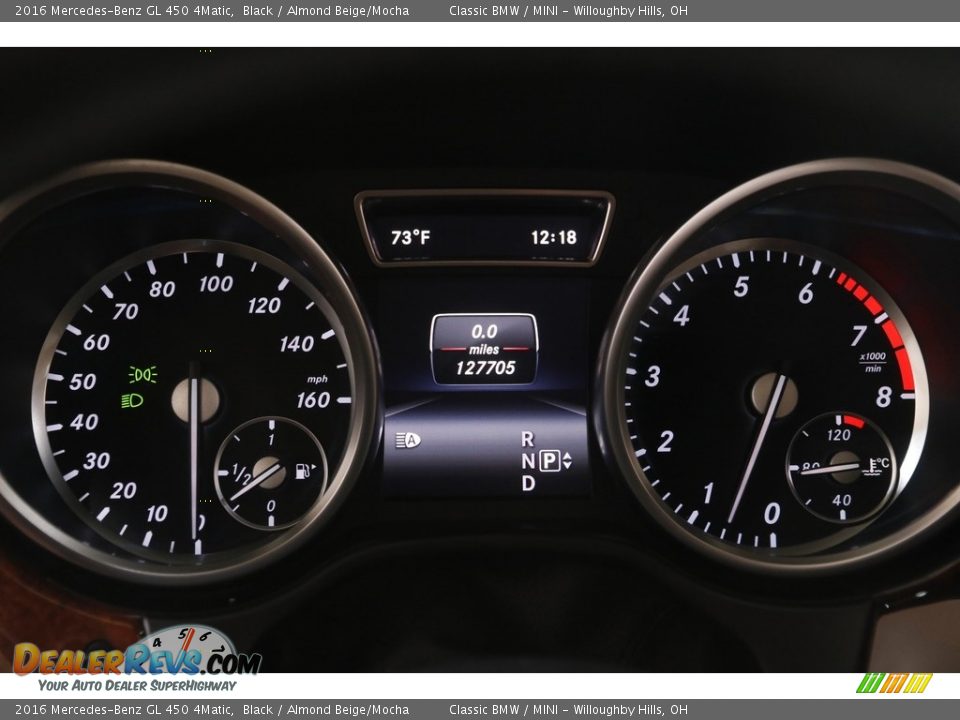Click the tachometer center hub
960x720 pixels.
pos(773,395)
